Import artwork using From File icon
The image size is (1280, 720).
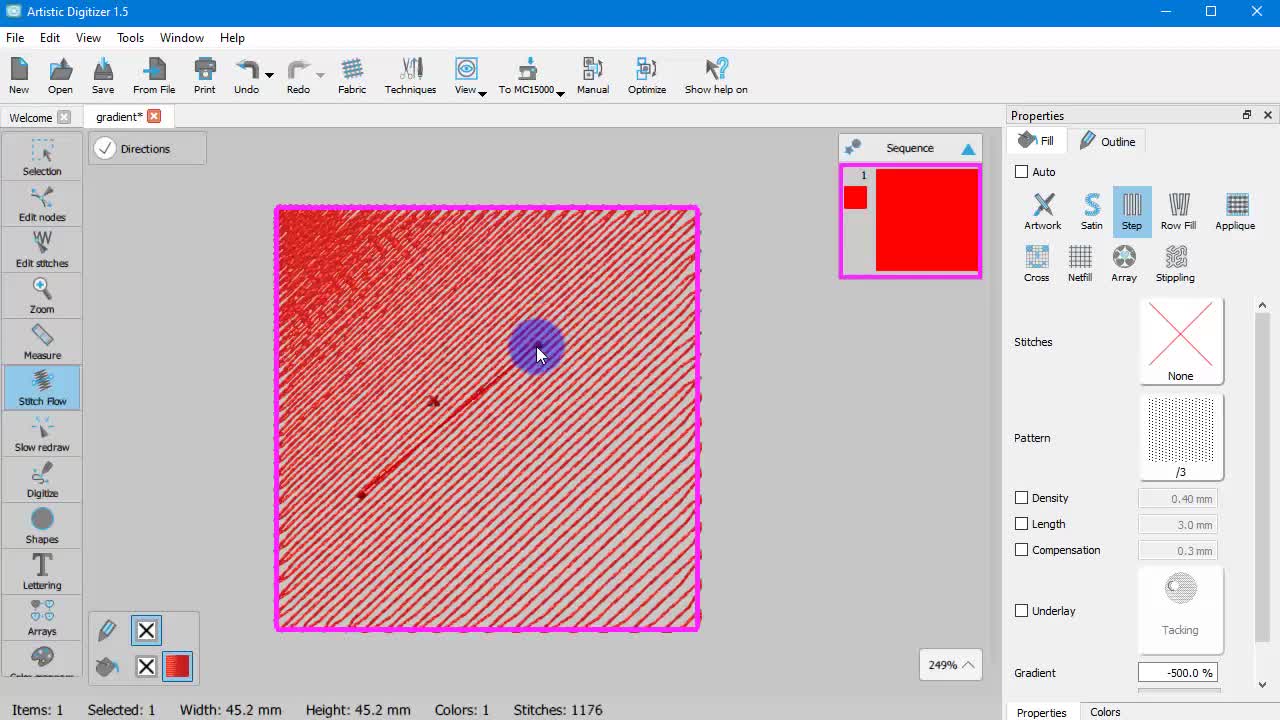(x=154, y=76)
